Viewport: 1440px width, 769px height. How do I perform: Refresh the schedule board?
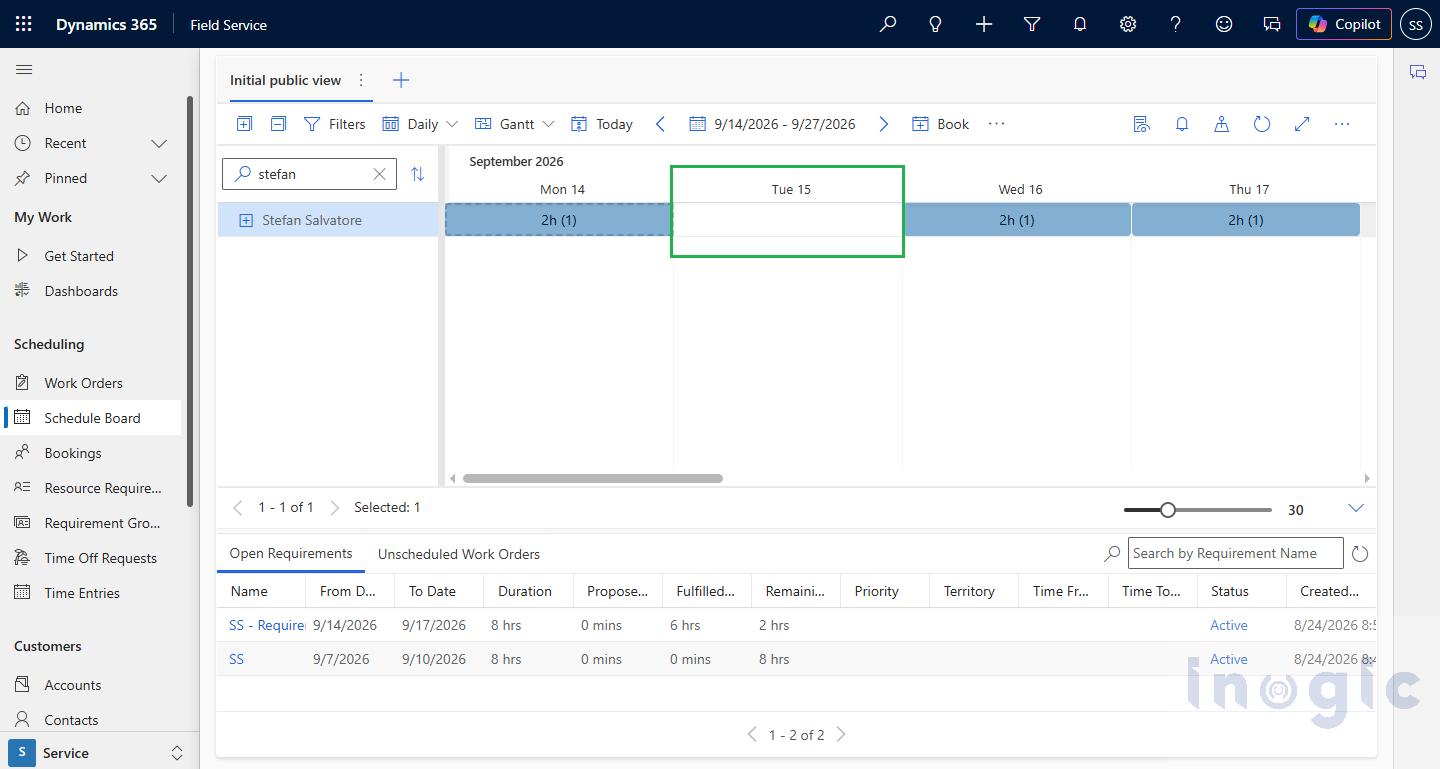point(1262,124)
